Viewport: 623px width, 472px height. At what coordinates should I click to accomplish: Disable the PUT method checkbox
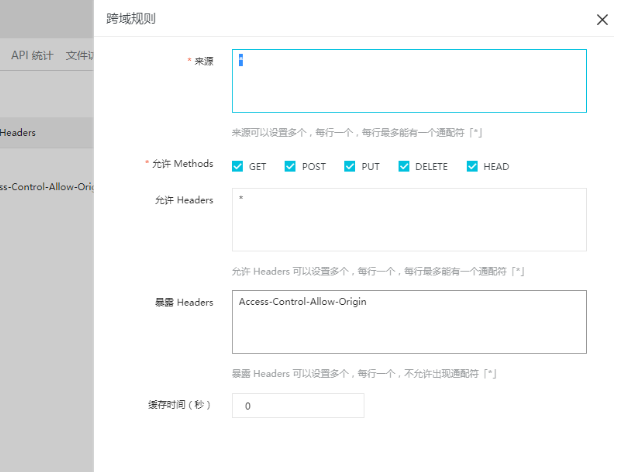[350, 166]
